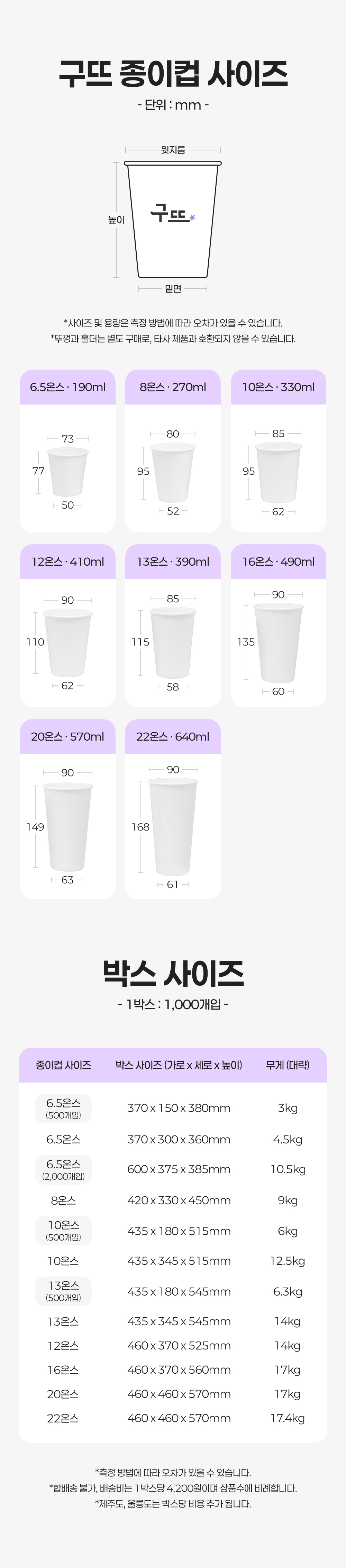Click the 무게 (대략) column header
The width and height of the screenshot is (346, 1568).
[288, 1065]
